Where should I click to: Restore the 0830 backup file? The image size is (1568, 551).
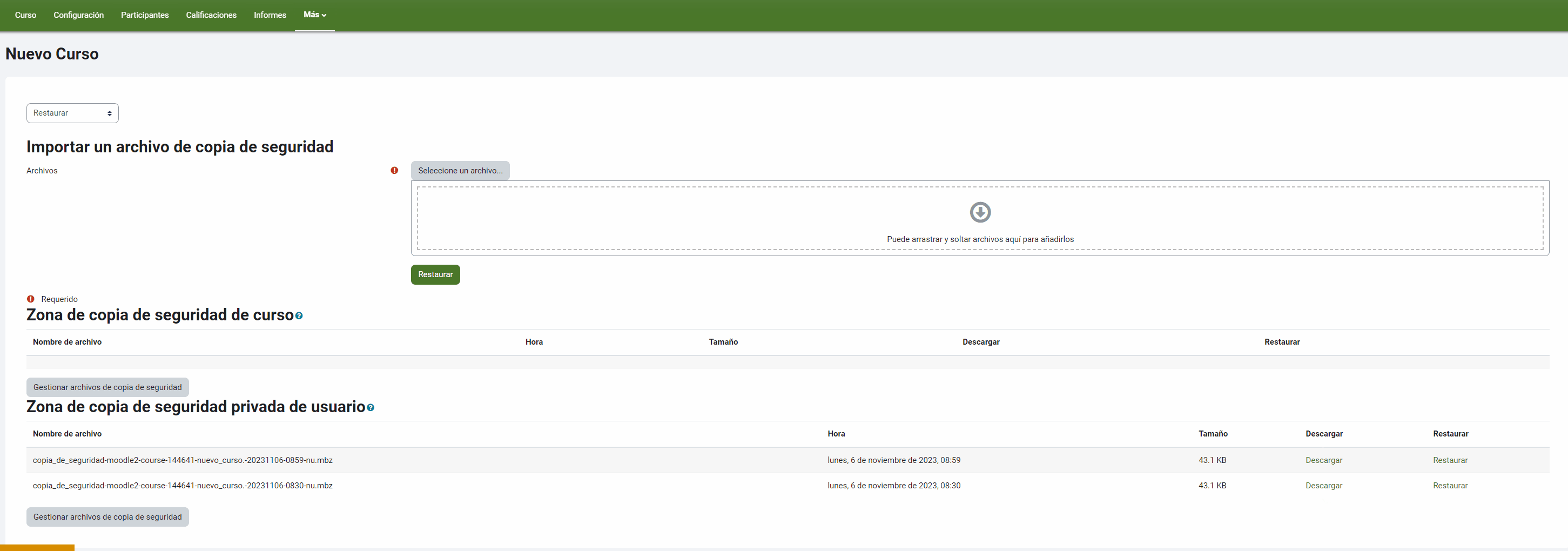tap(1449, 486)
